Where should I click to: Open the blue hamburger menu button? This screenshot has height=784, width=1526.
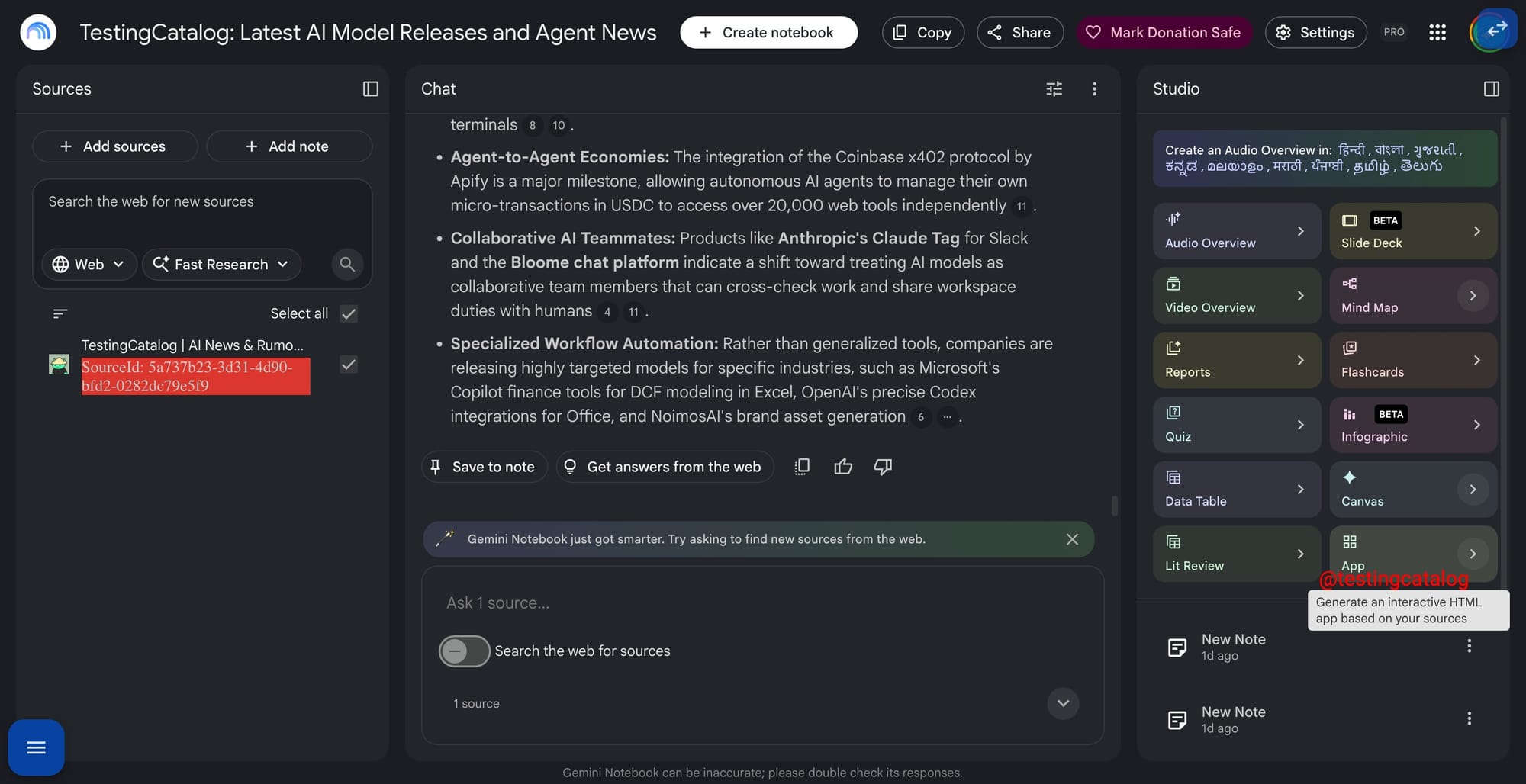click(x=36, y=747)
